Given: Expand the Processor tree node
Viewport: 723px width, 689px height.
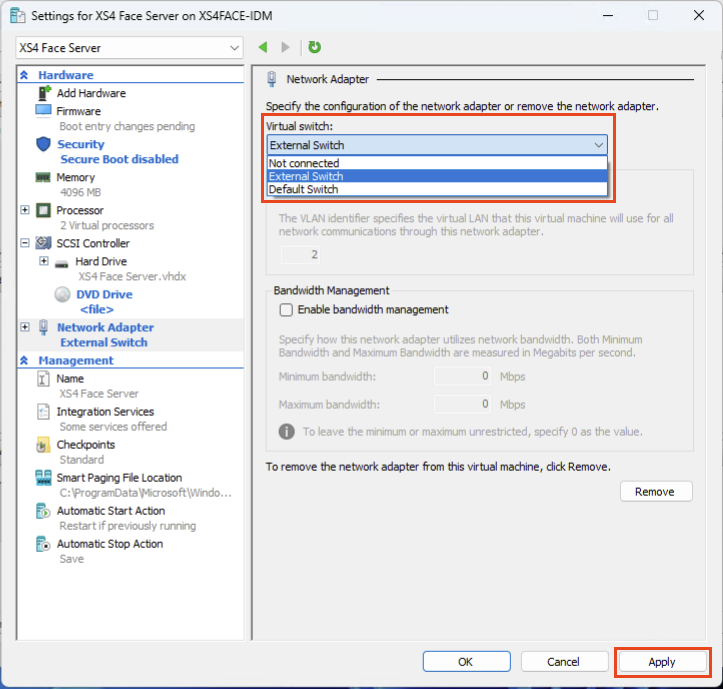Looking at the screenshot, I should point(25,210).
